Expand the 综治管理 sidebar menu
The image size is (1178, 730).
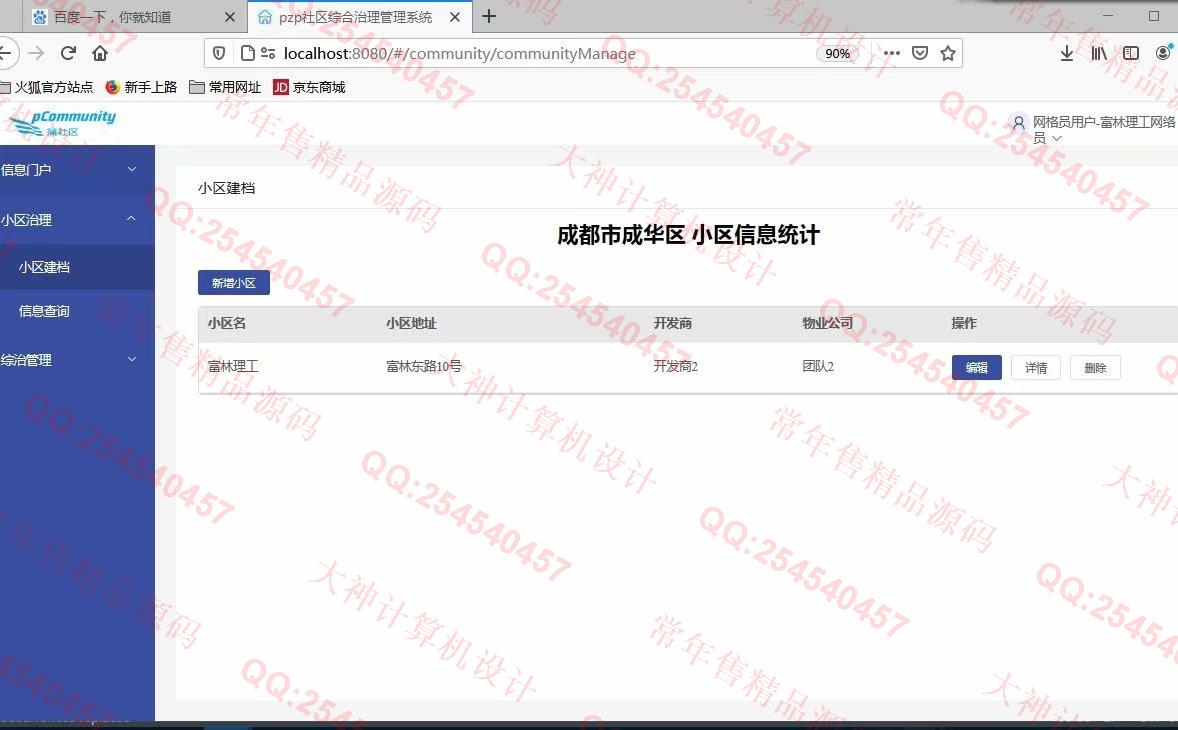tap(77, 360)
